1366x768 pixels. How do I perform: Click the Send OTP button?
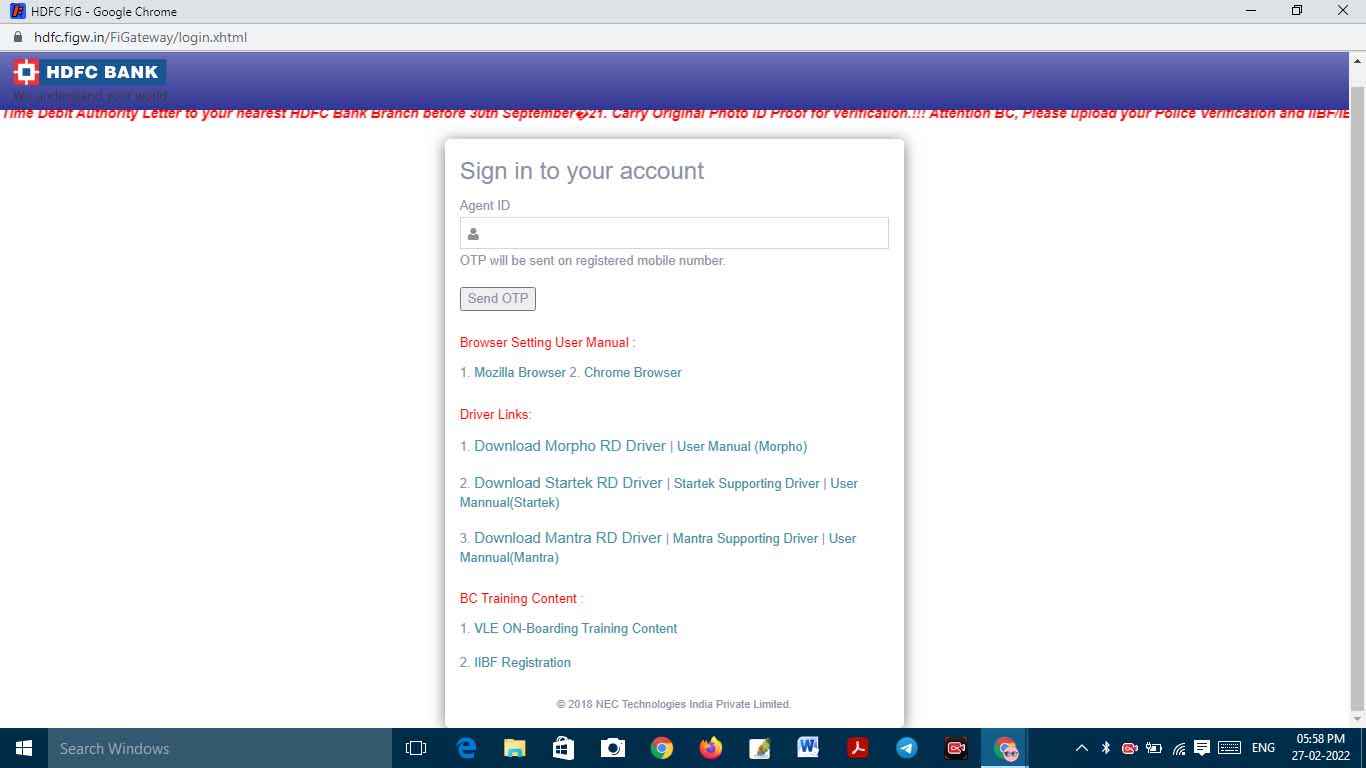click(497, 298)
